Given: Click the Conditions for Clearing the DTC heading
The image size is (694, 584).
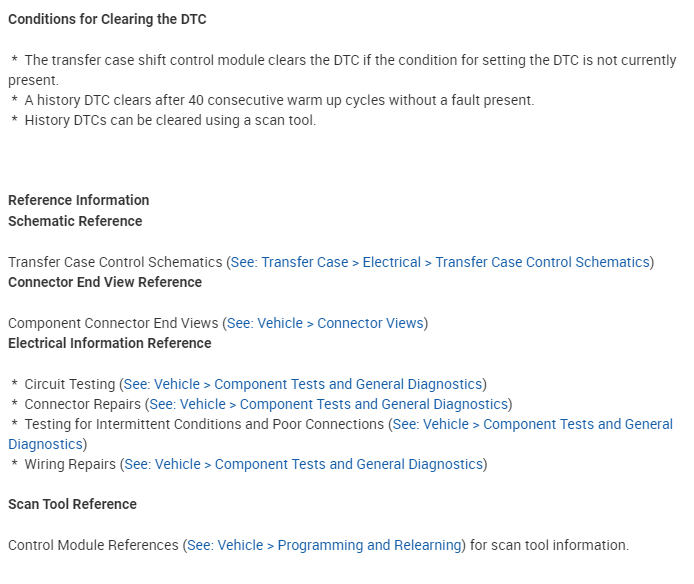Looking at the screenshot, I should [107, 19].
